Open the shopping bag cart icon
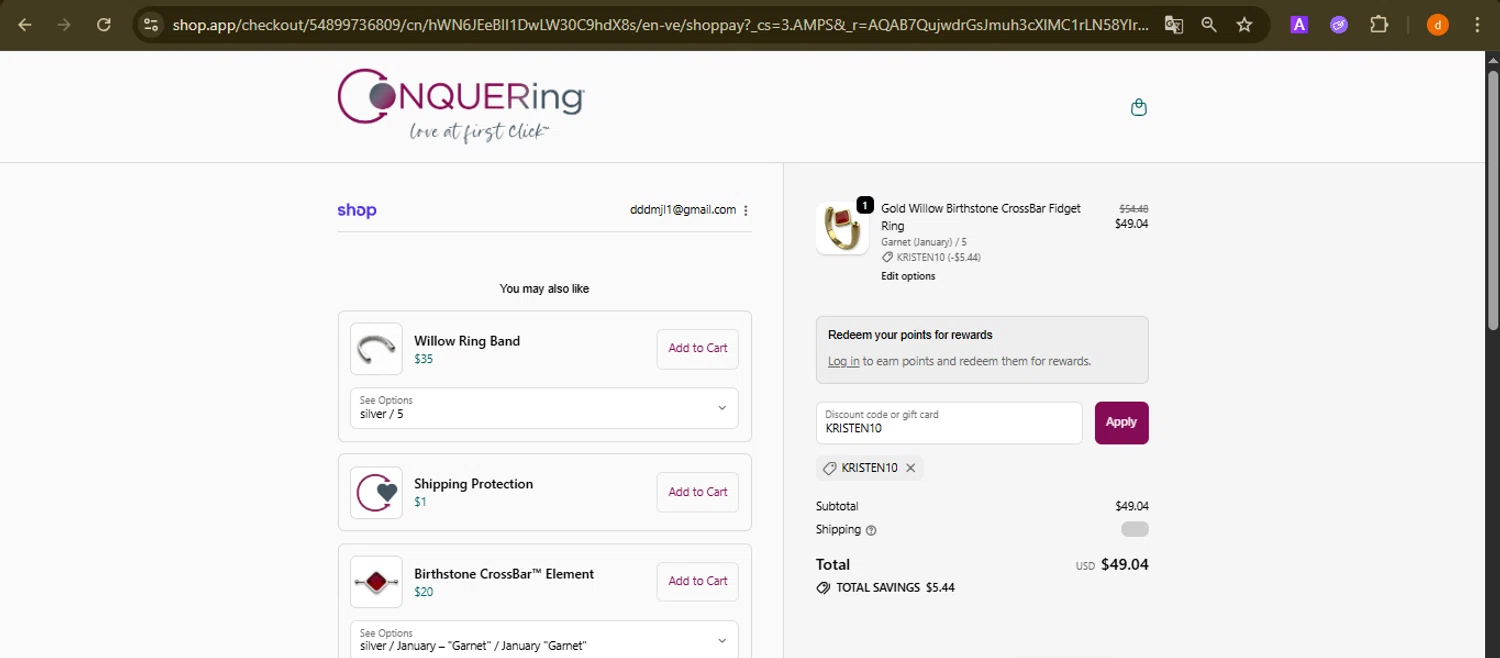Image resolution: width=1500 pixels, height=658 pixels. [1138, 108]
